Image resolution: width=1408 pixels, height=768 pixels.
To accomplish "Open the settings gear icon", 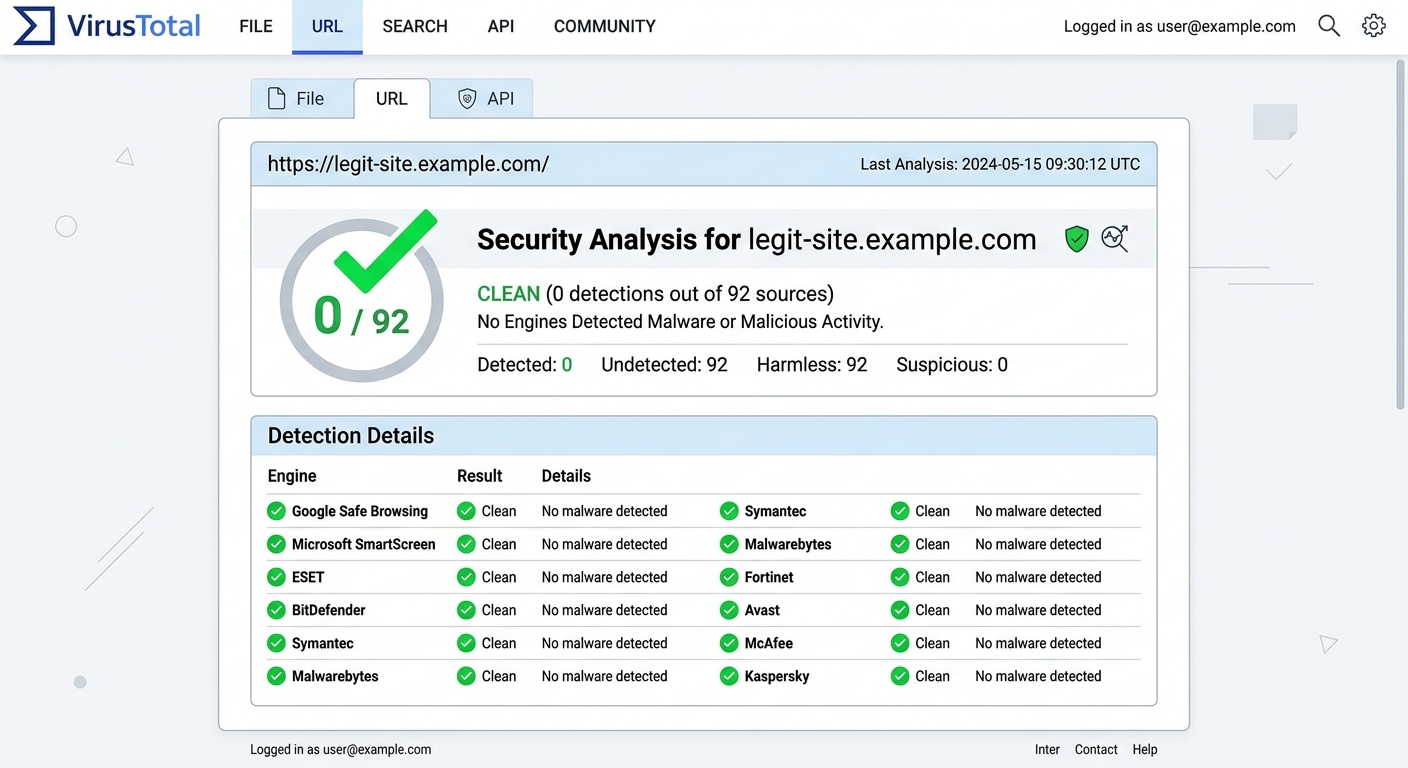I will (x=1374, y=26).
